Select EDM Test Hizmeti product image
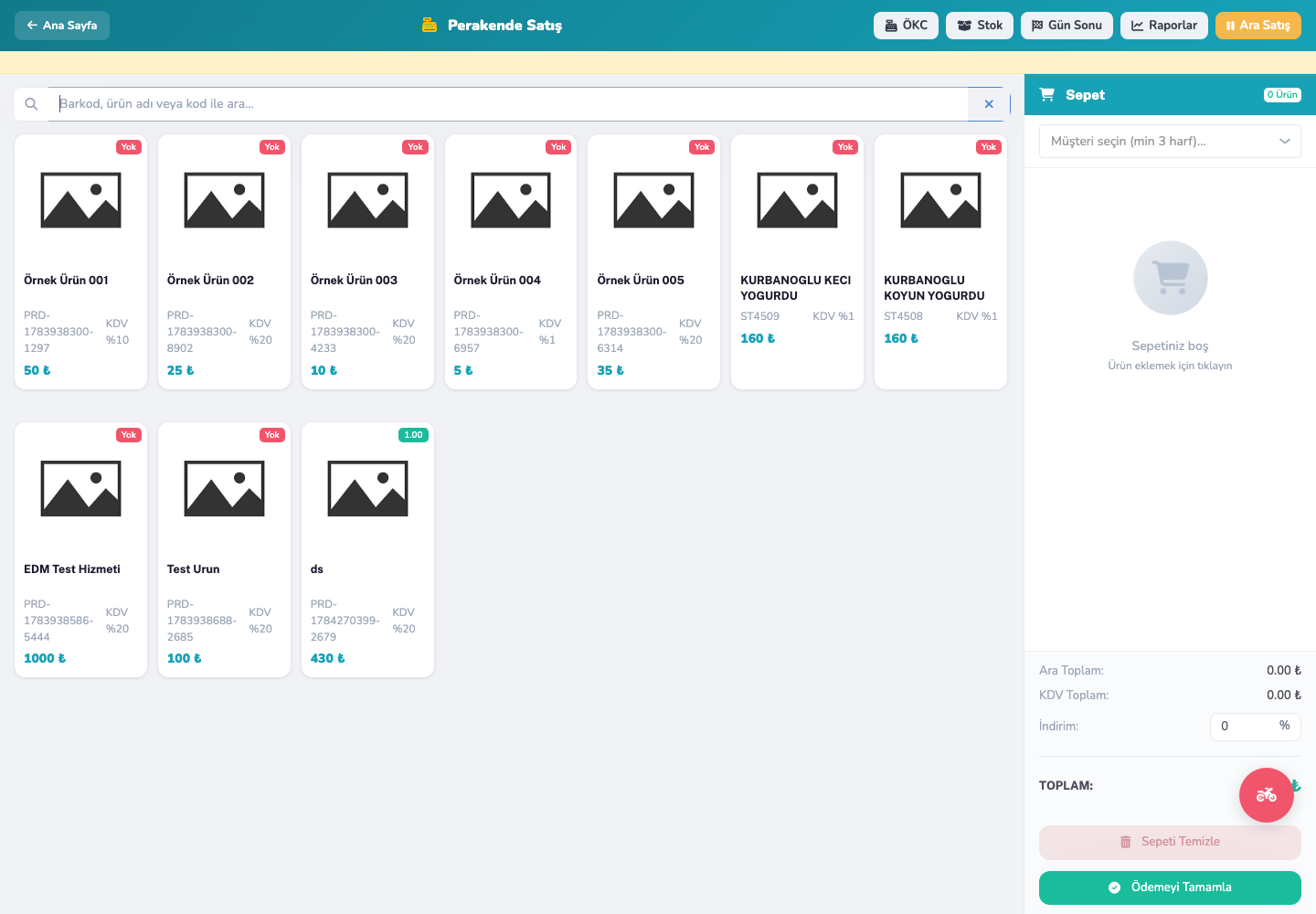The width and height of the screenshot is (1316, 914). pyautogui.click(x=81, y=489)
